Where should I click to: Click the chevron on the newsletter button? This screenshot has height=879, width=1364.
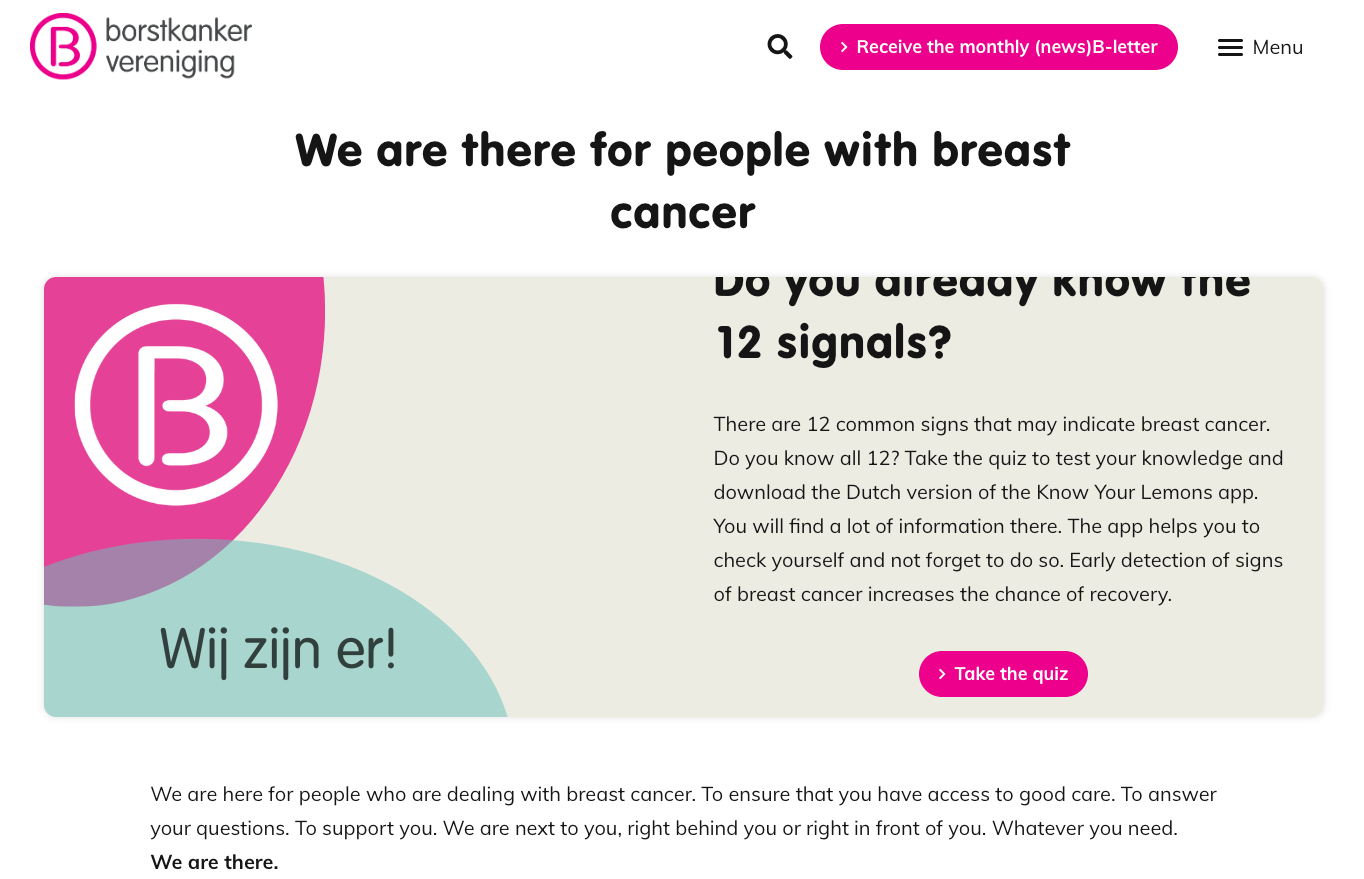(x=844, y=47)
